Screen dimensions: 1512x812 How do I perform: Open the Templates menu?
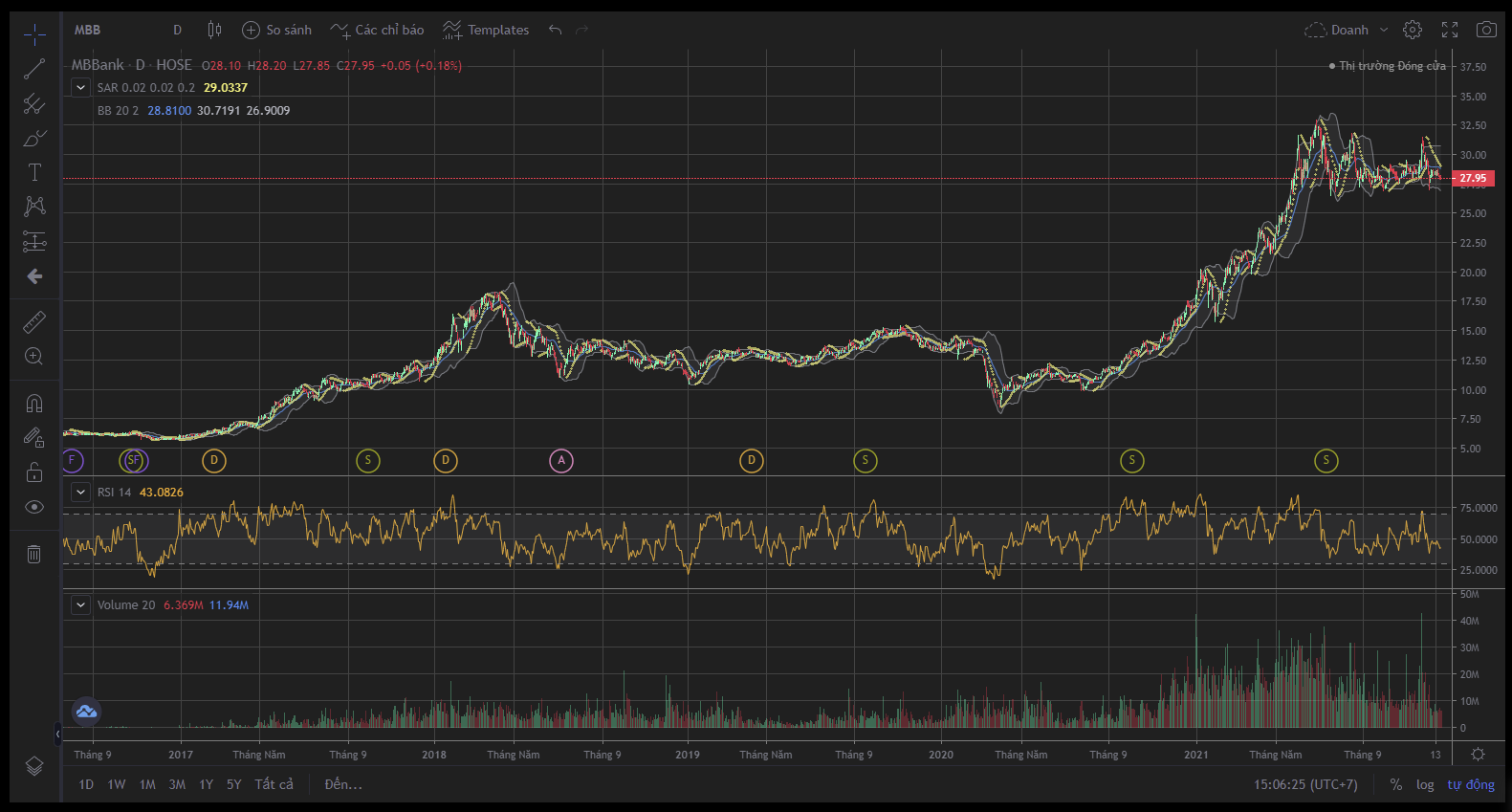pyautogui.click(x=486, y=30)
